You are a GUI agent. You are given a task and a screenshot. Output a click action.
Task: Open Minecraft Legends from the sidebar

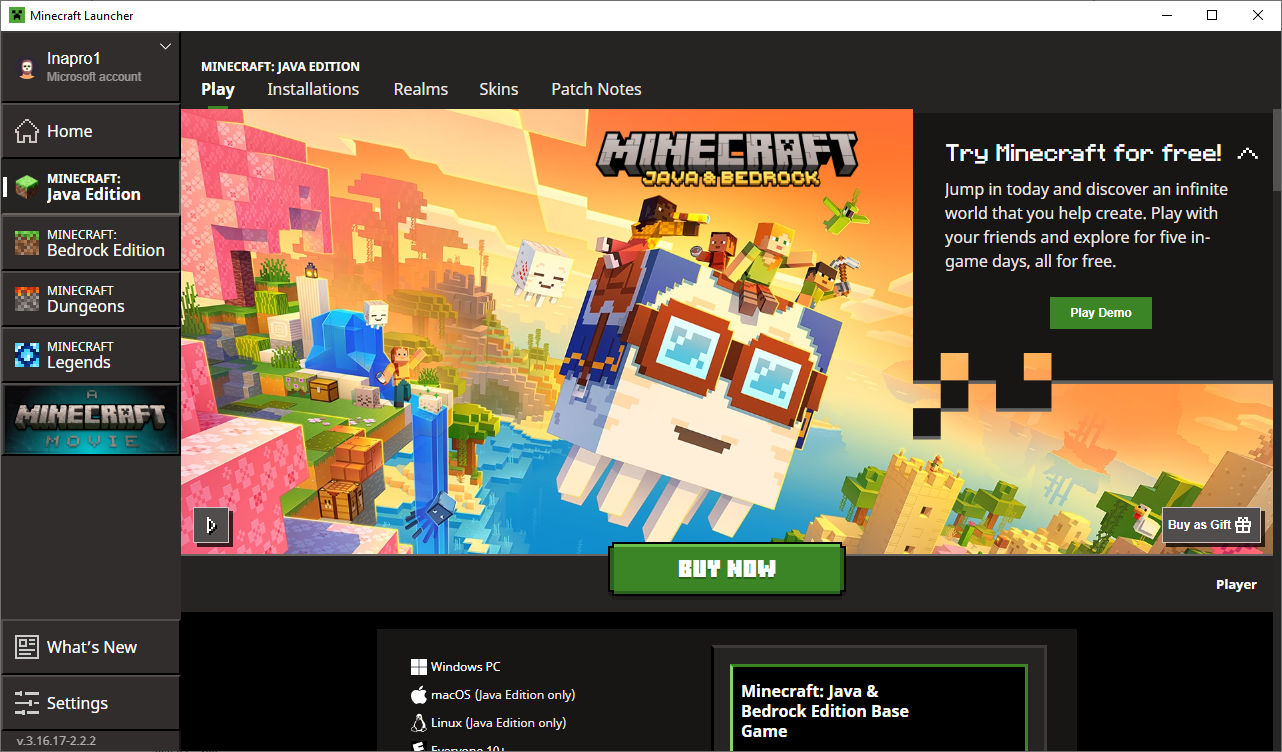(x=90, y=355)
